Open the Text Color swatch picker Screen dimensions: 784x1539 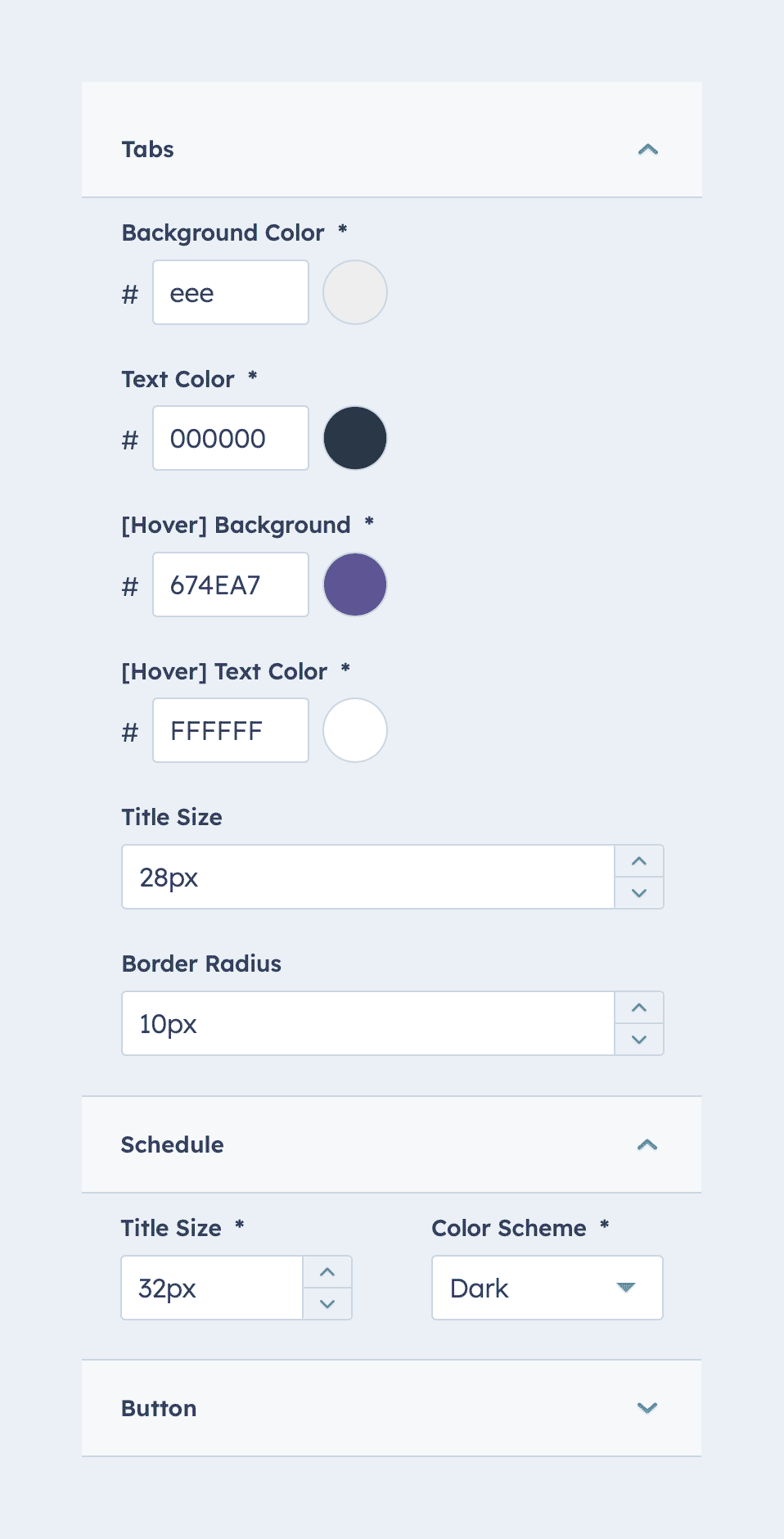tap(355, 438)
